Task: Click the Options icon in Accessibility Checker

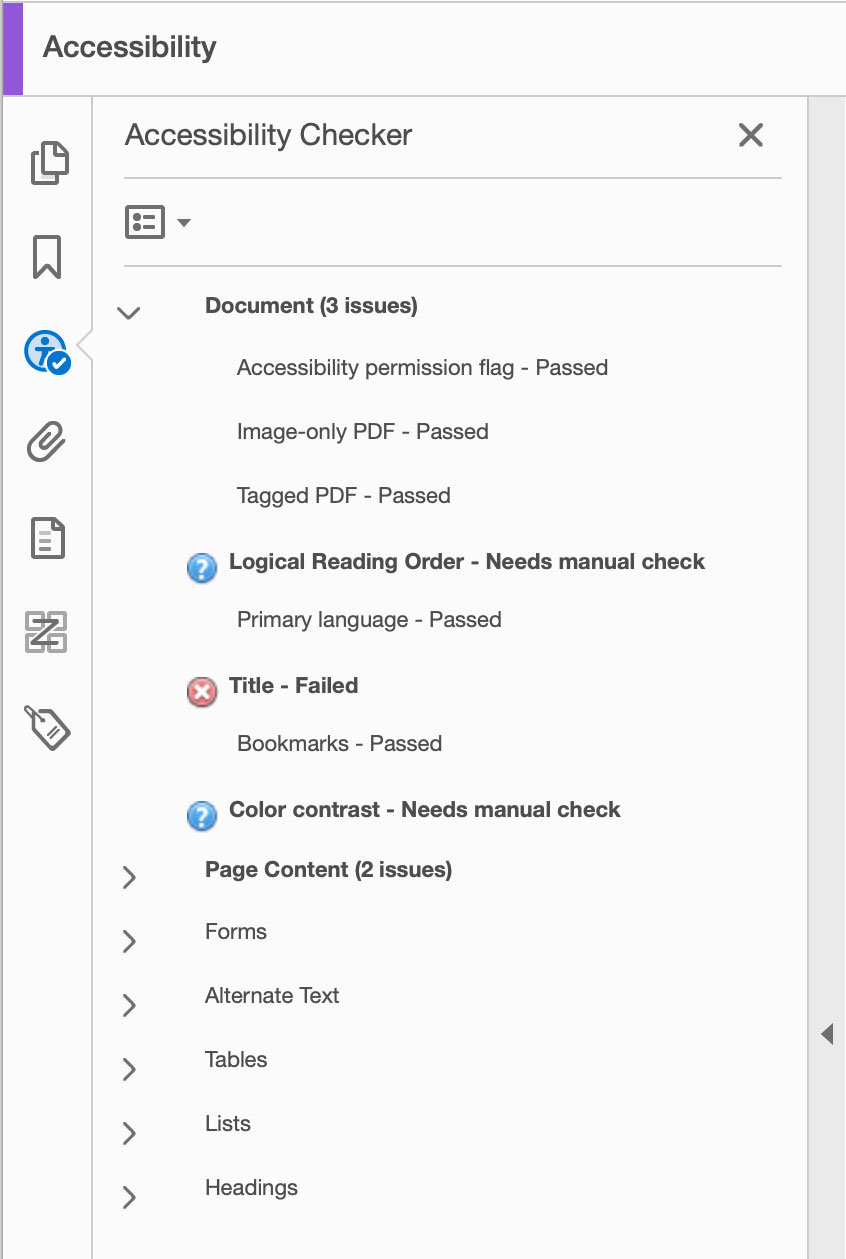Action: pyautogui.click(x=143, y=222)
